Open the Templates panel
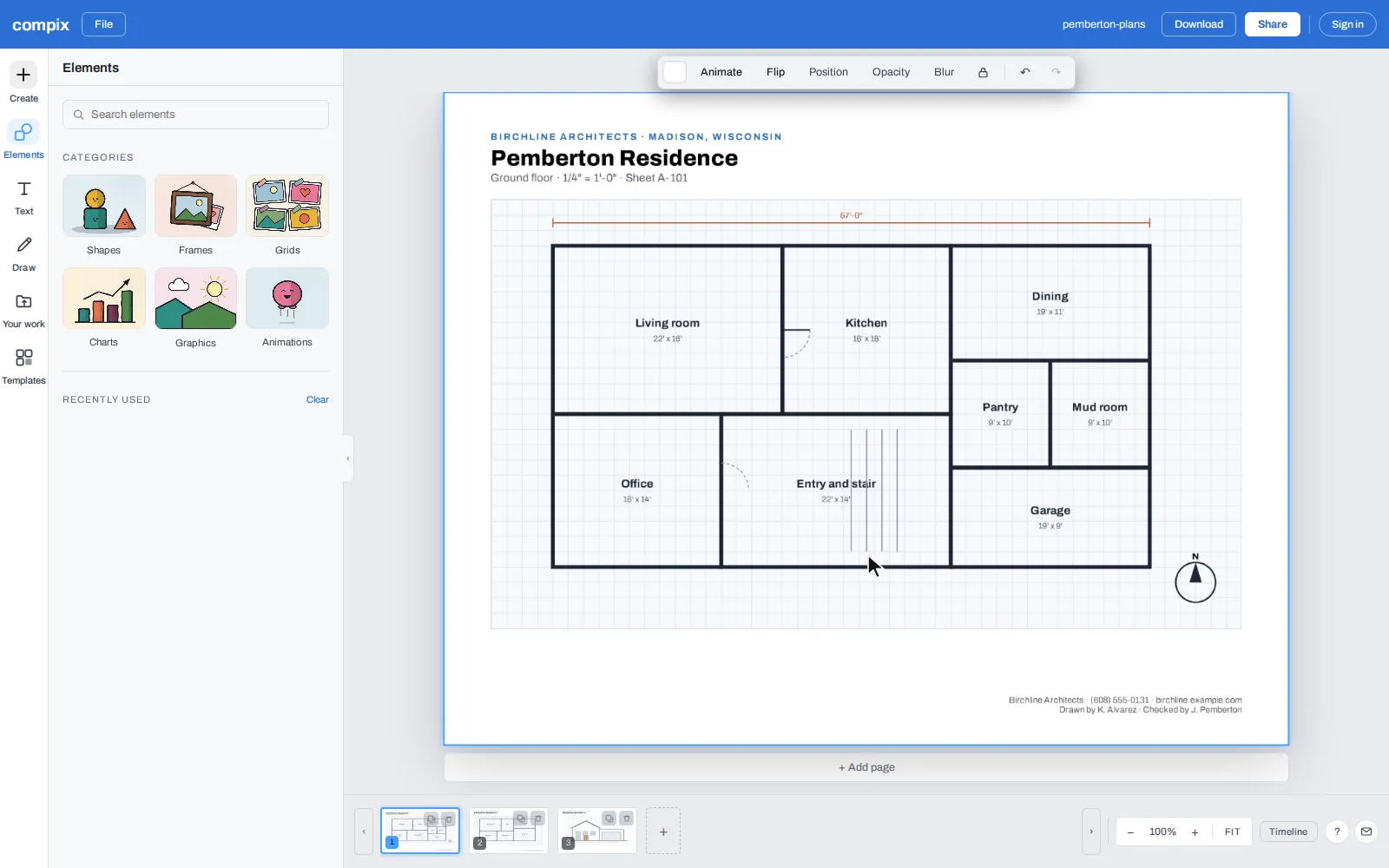Viewport: 1389px width, 868px height. point(23,365)
